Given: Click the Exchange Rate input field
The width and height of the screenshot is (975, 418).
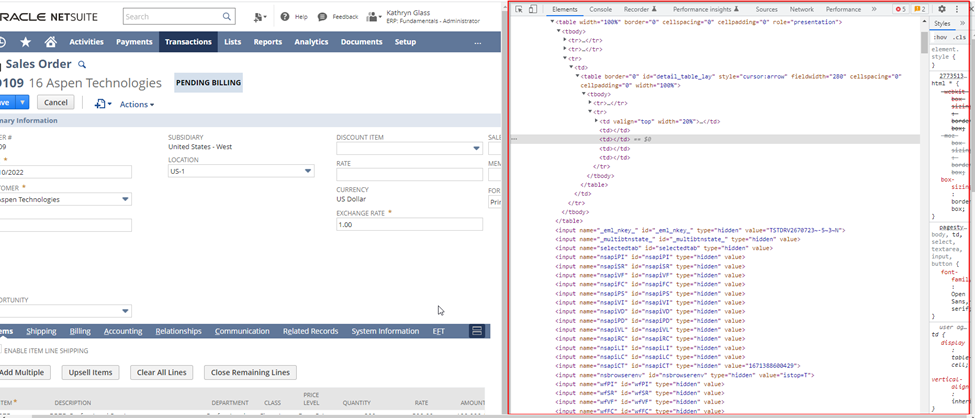Looking at the screenshot, I should coord(409,225).
